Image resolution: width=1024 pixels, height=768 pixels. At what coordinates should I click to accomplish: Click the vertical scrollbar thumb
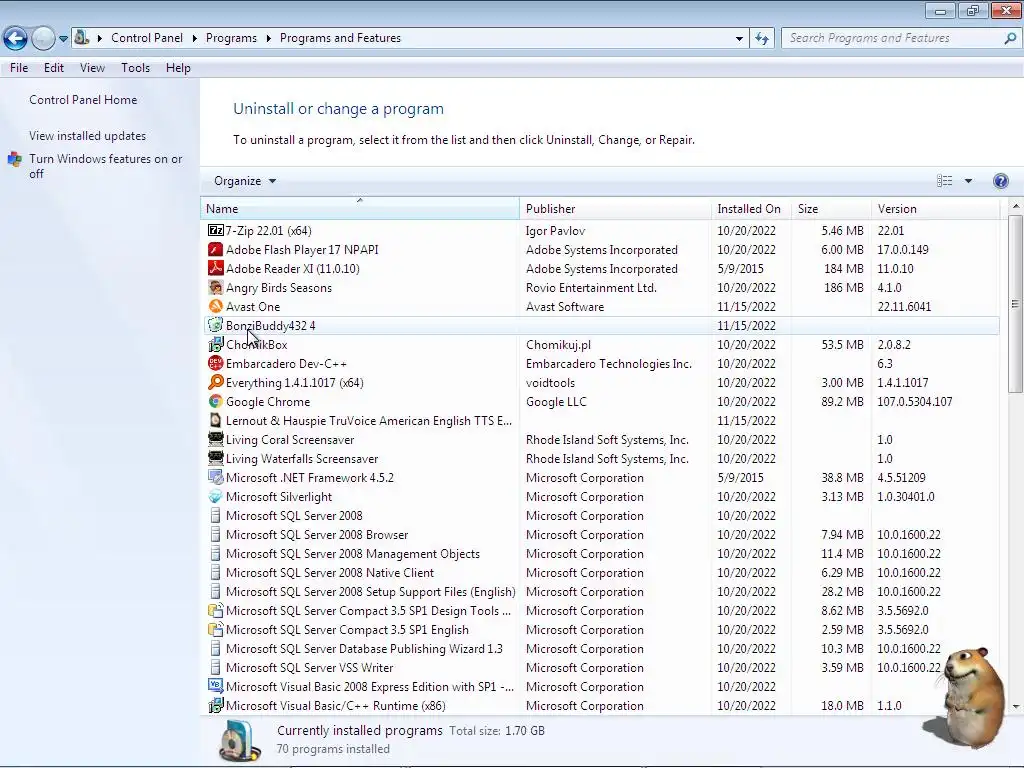[x=1015, y=304]
